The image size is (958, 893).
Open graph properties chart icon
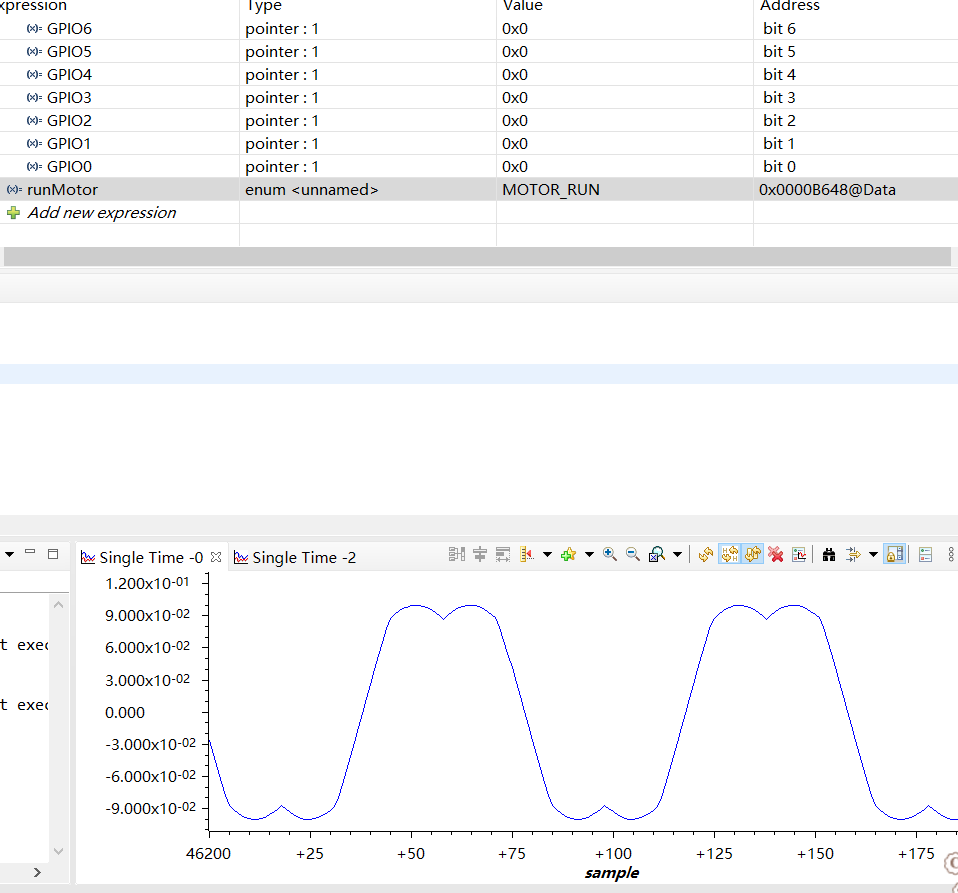coord(799,554)
